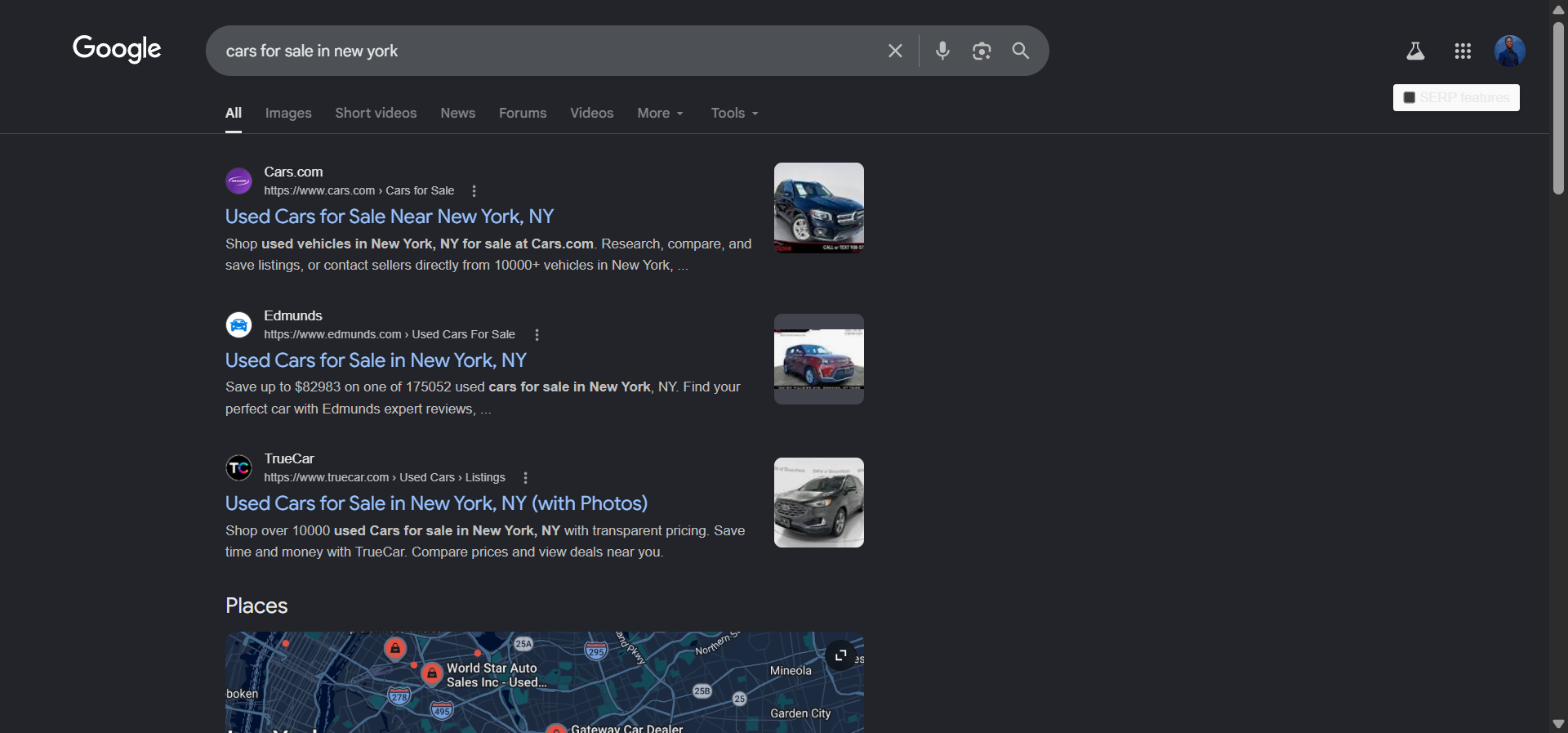1568x733 pixels.
Task: Open the Tools dropdown
Action: click(x=734, y=113)
